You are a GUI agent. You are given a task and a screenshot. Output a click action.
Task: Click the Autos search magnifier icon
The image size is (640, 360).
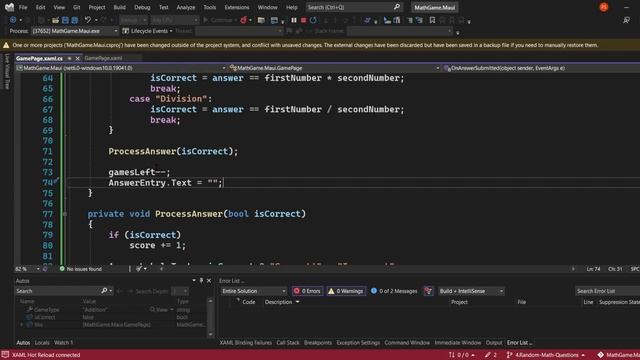click(x=104, y=291)
